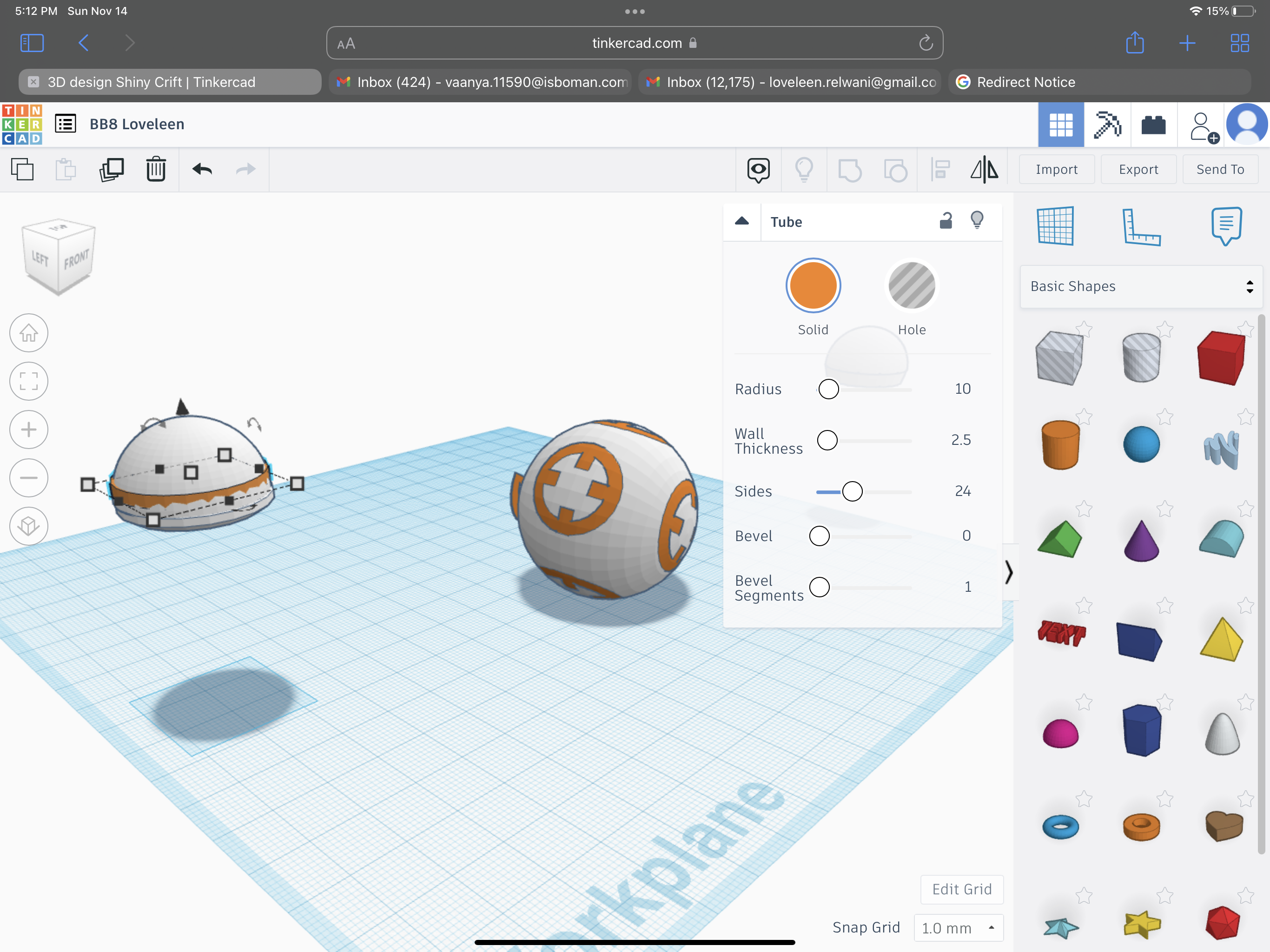Switch to Inbox (424) vaanya tab
1270x952 pixels.
click(x=481, y=82)
